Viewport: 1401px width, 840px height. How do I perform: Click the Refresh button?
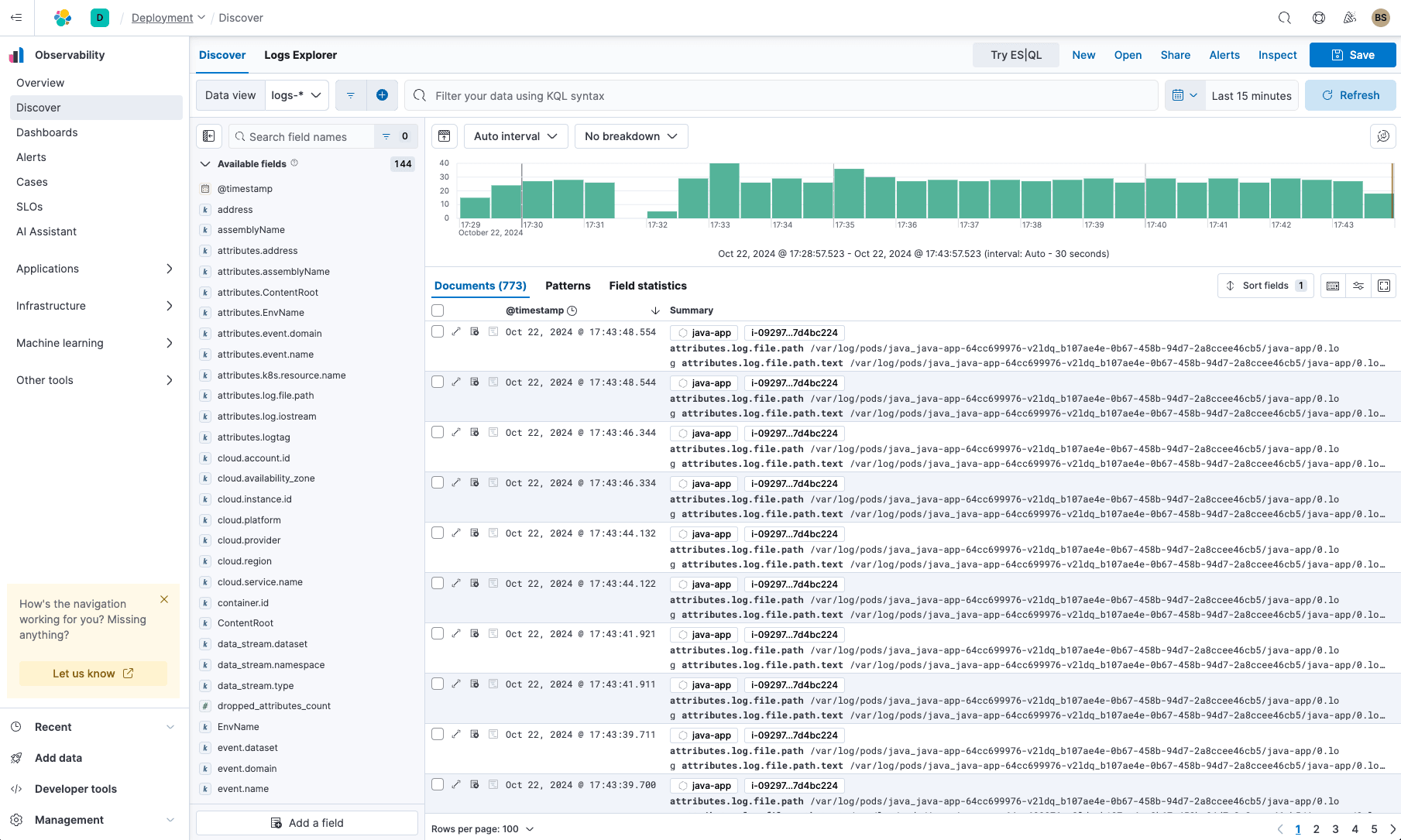tap(1350, 95)
